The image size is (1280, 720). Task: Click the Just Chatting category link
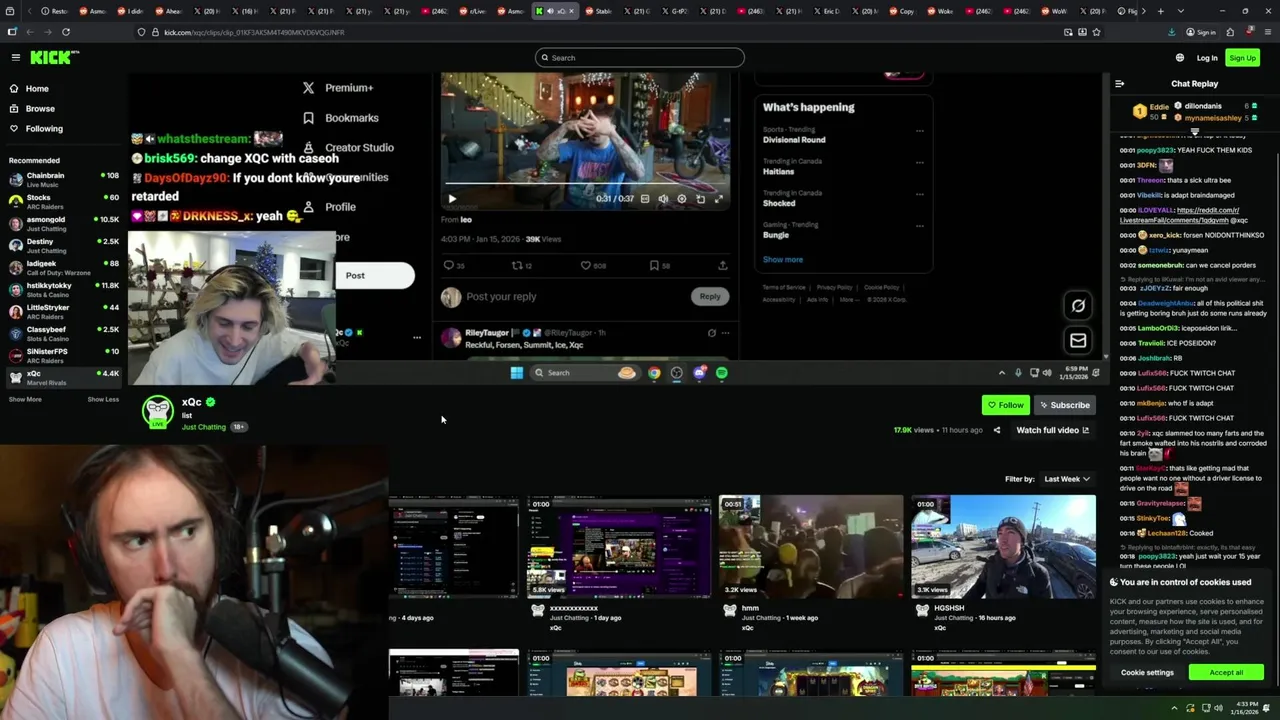(204, 427)
